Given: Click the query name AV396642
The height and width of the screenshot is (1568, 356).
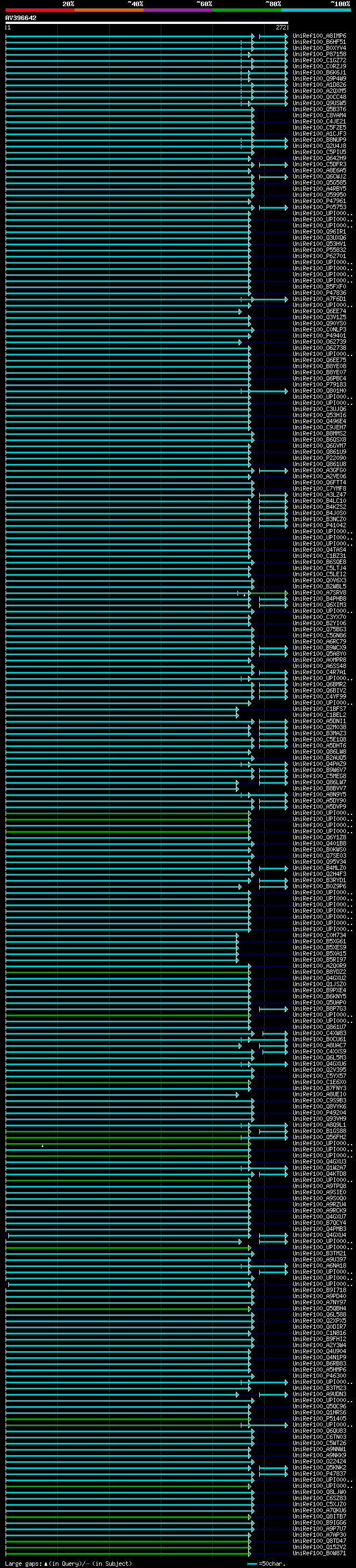Looking at the screenshot, I should pos(21,18).
